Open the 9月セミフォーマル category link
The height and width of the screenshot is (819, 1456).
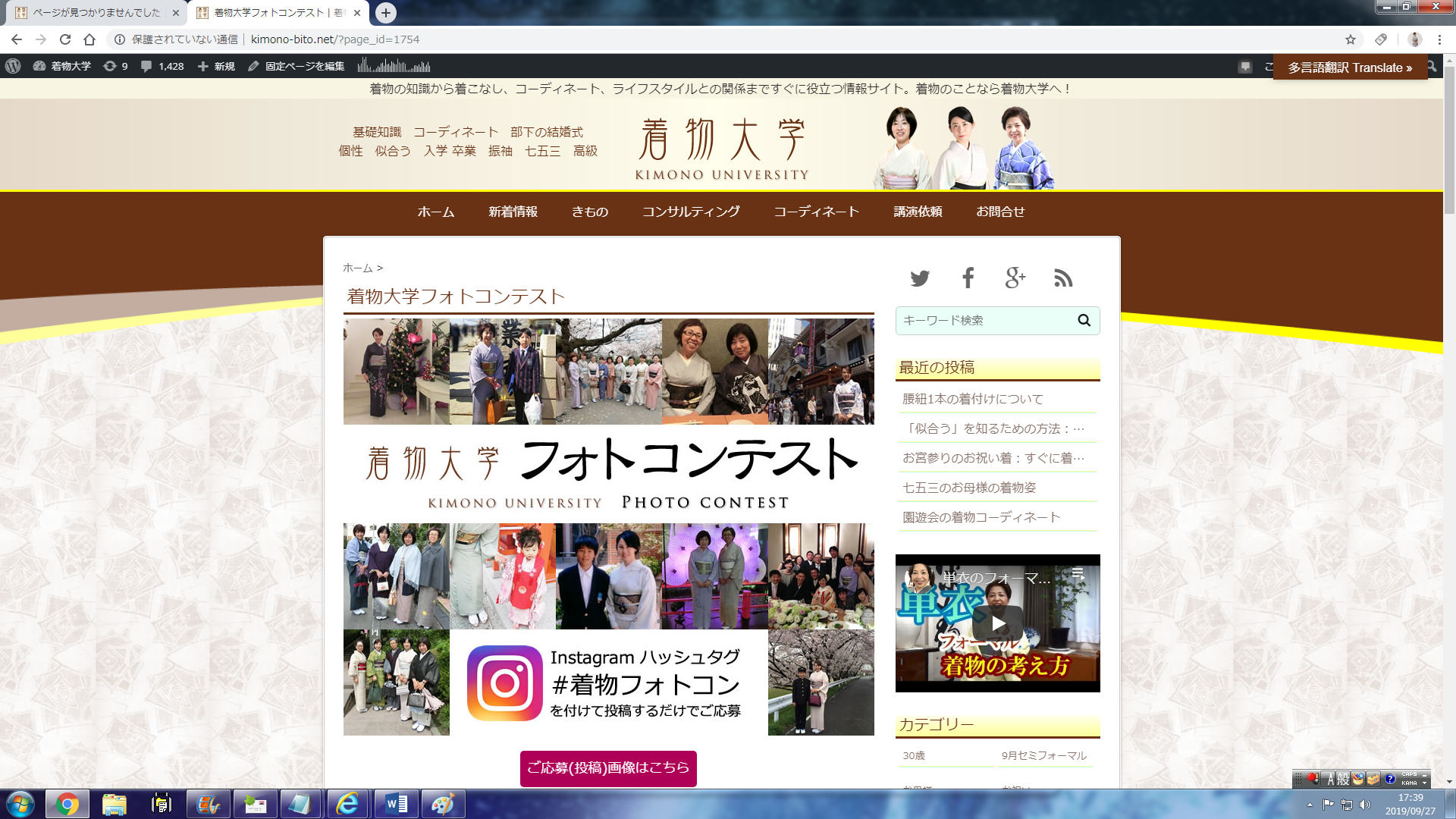click(1044, 755)
